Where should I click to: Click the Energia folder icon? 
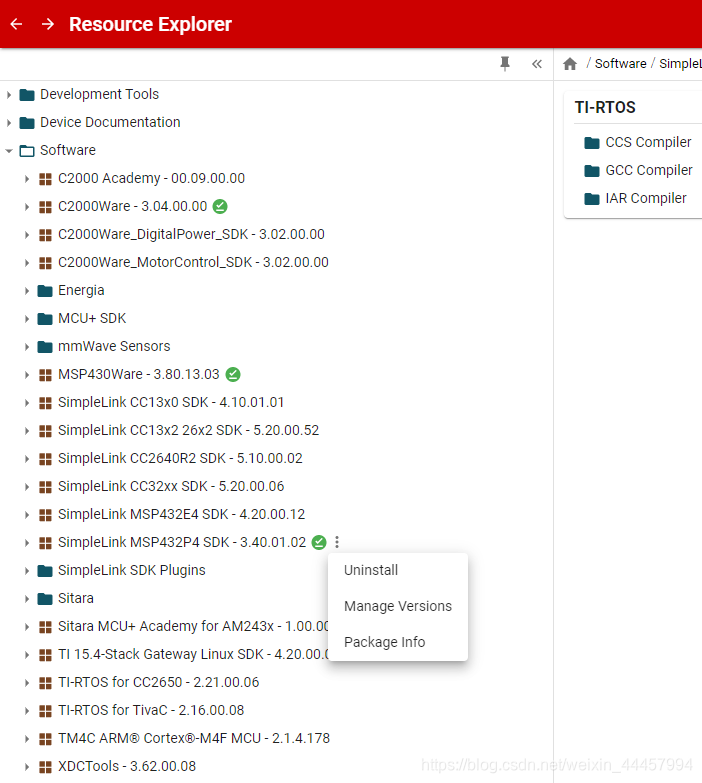45,291
